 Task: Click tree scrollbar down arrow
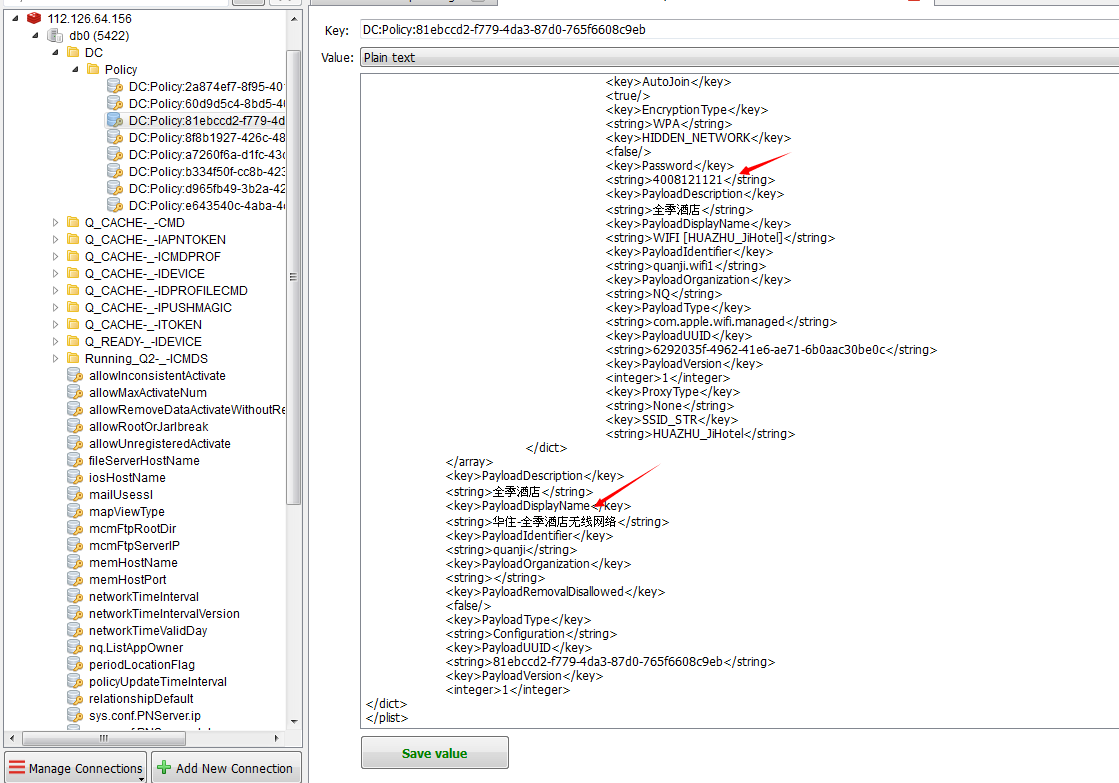[294, 722]
